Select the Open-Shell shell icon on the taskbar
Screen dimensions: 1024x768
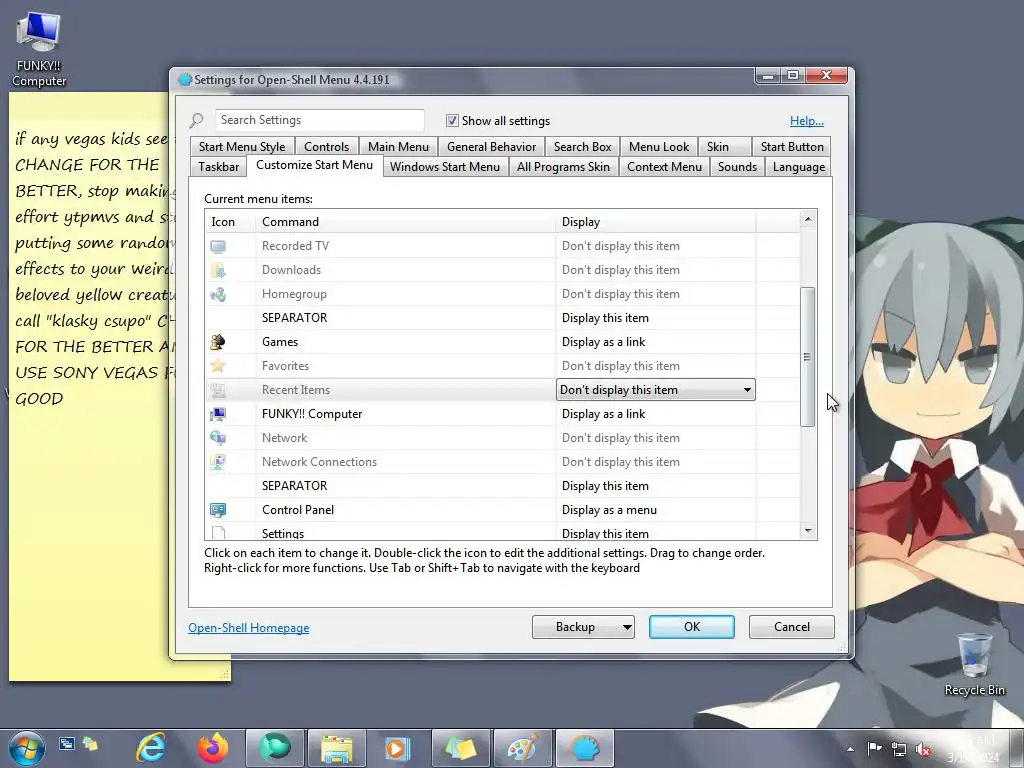585,748
